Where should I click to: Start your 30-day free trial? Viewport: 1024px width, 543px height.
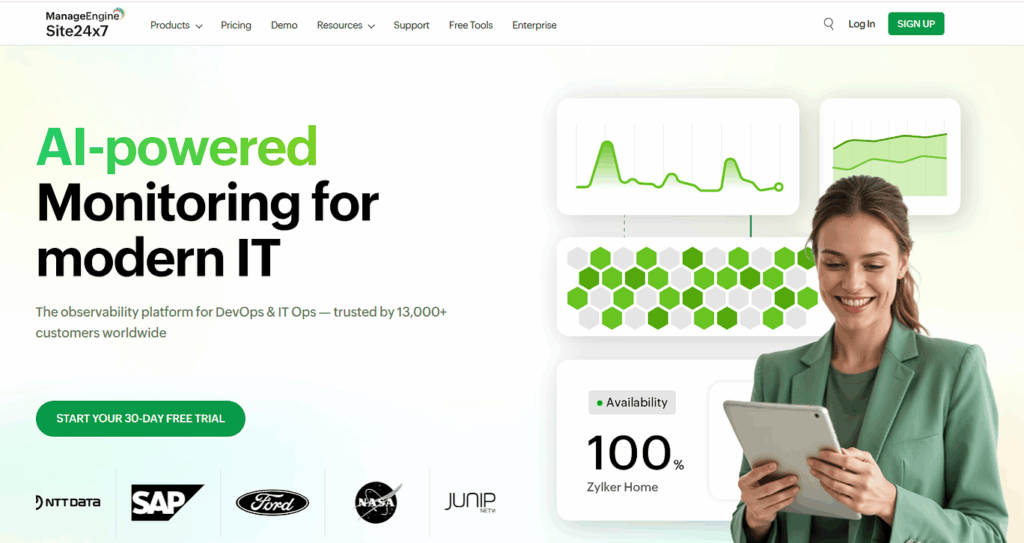point(140,419)
